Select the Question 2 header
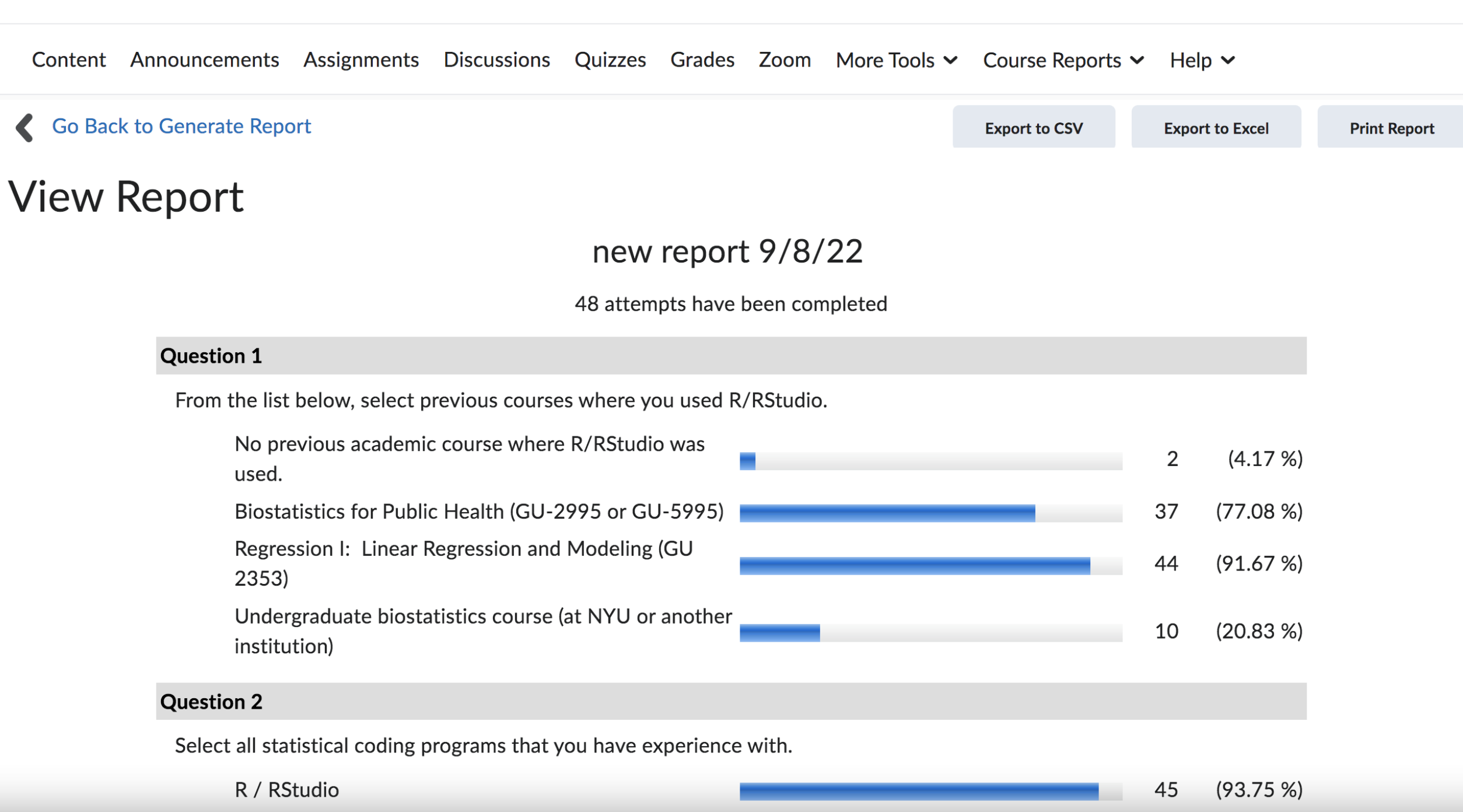The image size is (1463, 812). pos(211,702)
